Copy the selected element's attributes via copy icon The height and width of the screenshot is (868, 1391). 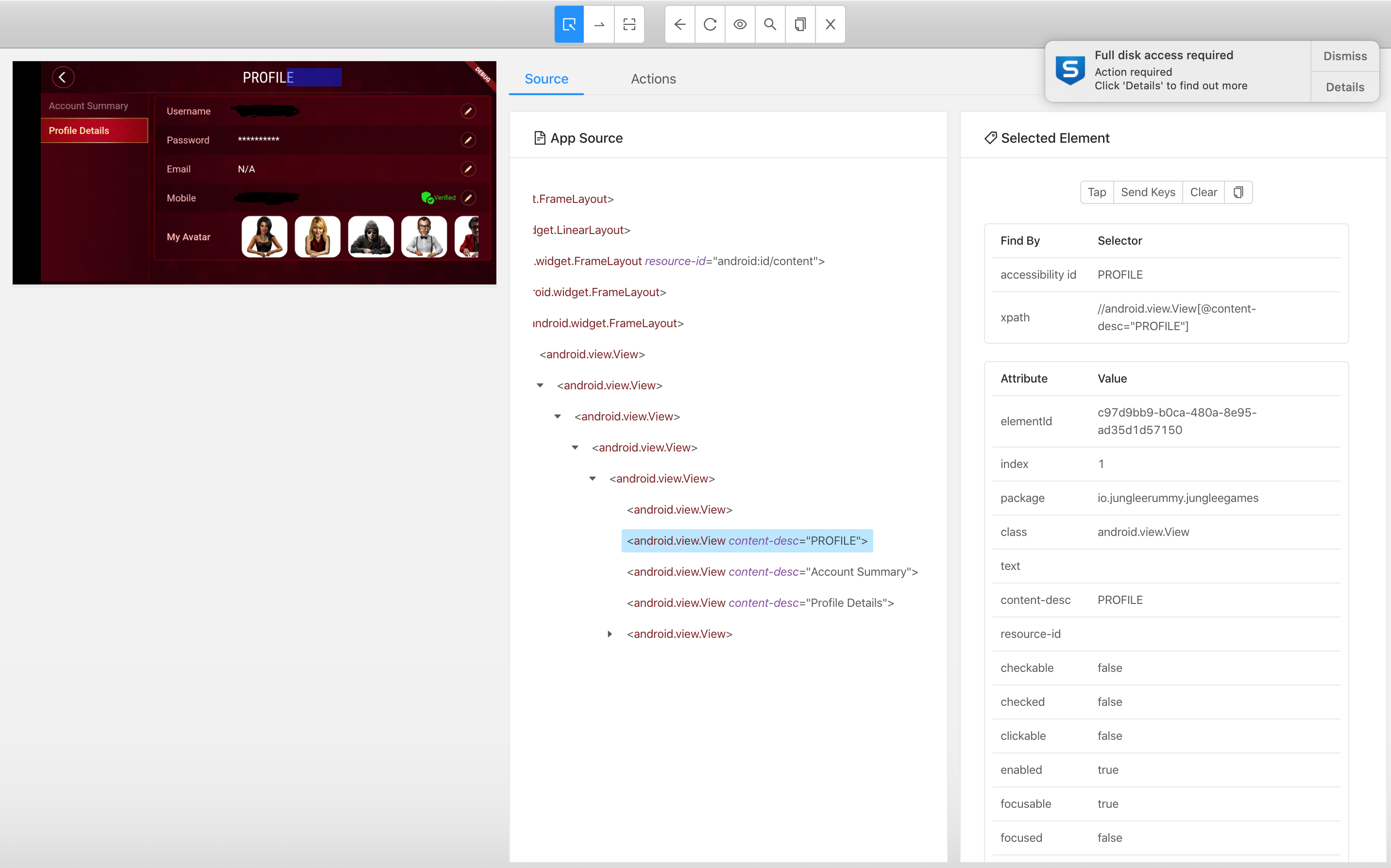[x=1239, y=192]
